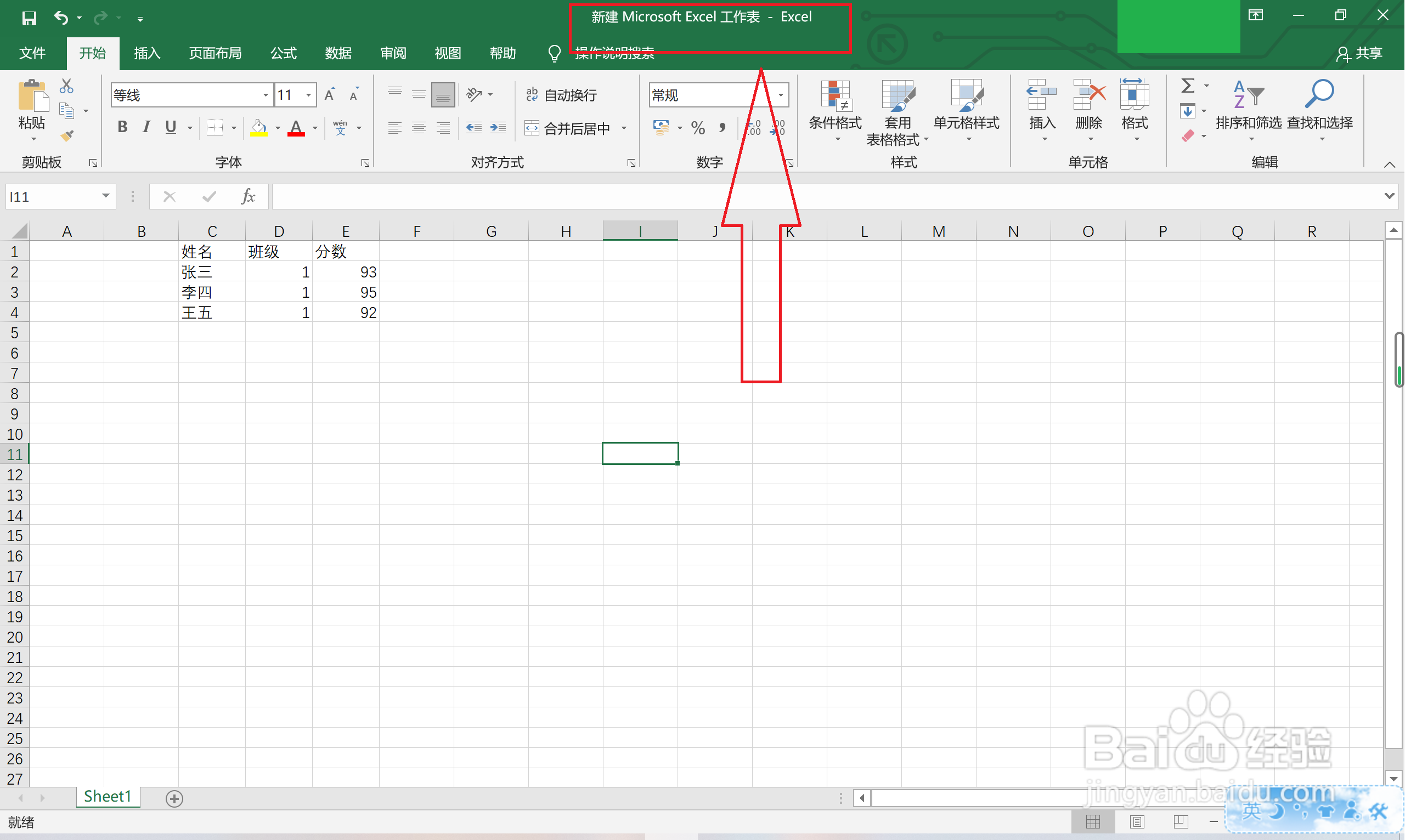
Task: Toggle Bold formatting
Action: (x=123, y=128)
